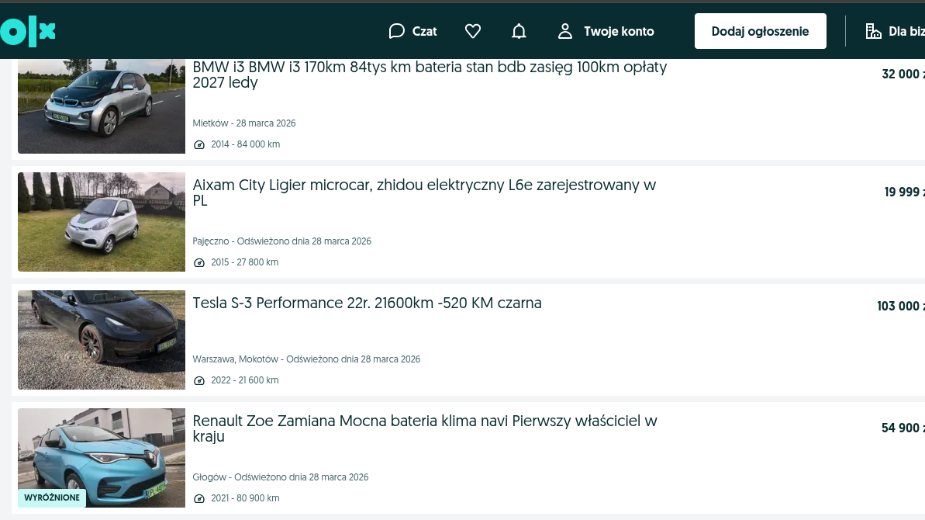Image resolution: width=925 pixels, height=520 pixels.
Task: Click the 2014 - 84 000 km text
Action: [245, 144]
